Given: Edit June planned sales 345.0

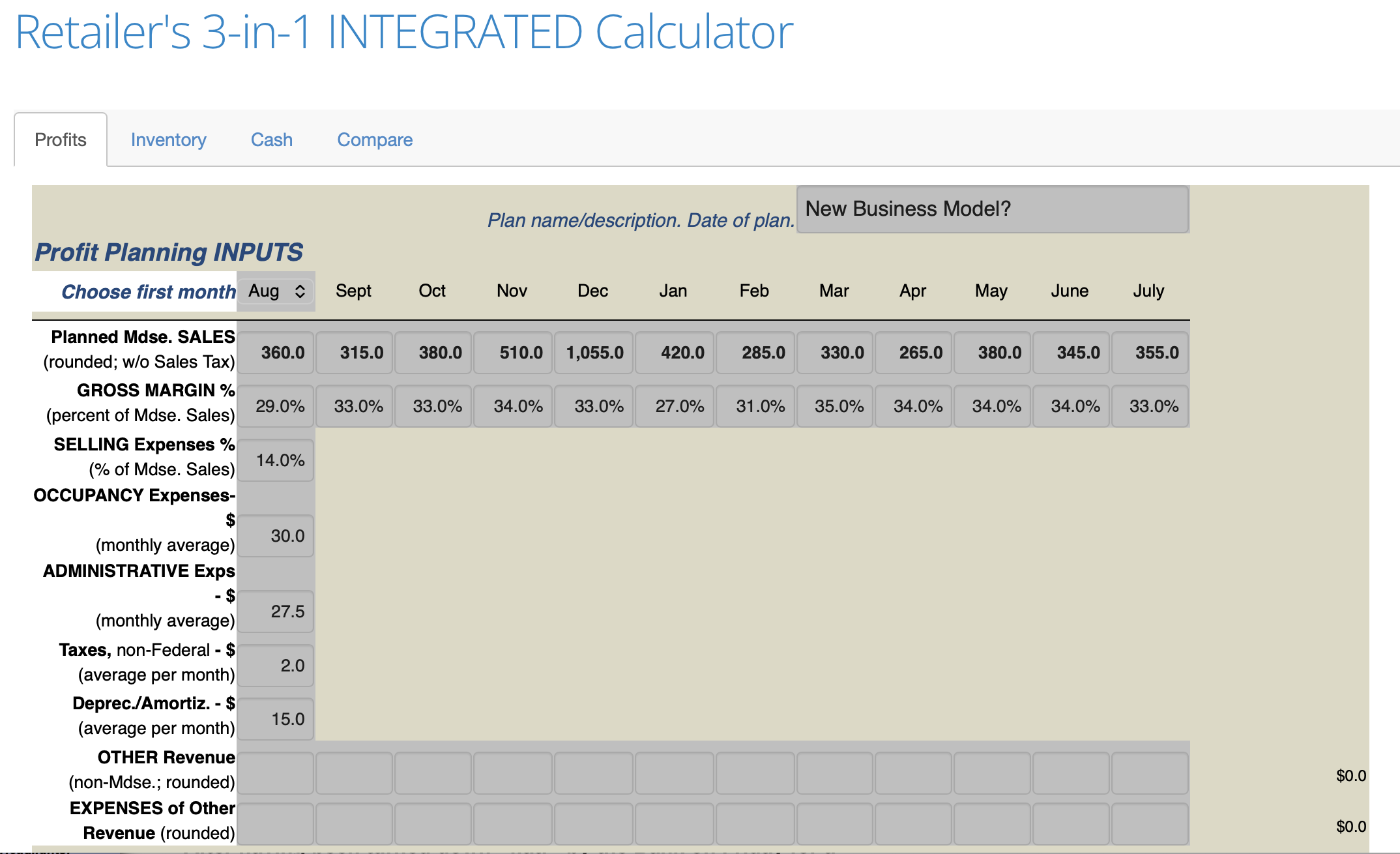Looking at the screenshot, I should (1072, 353).
